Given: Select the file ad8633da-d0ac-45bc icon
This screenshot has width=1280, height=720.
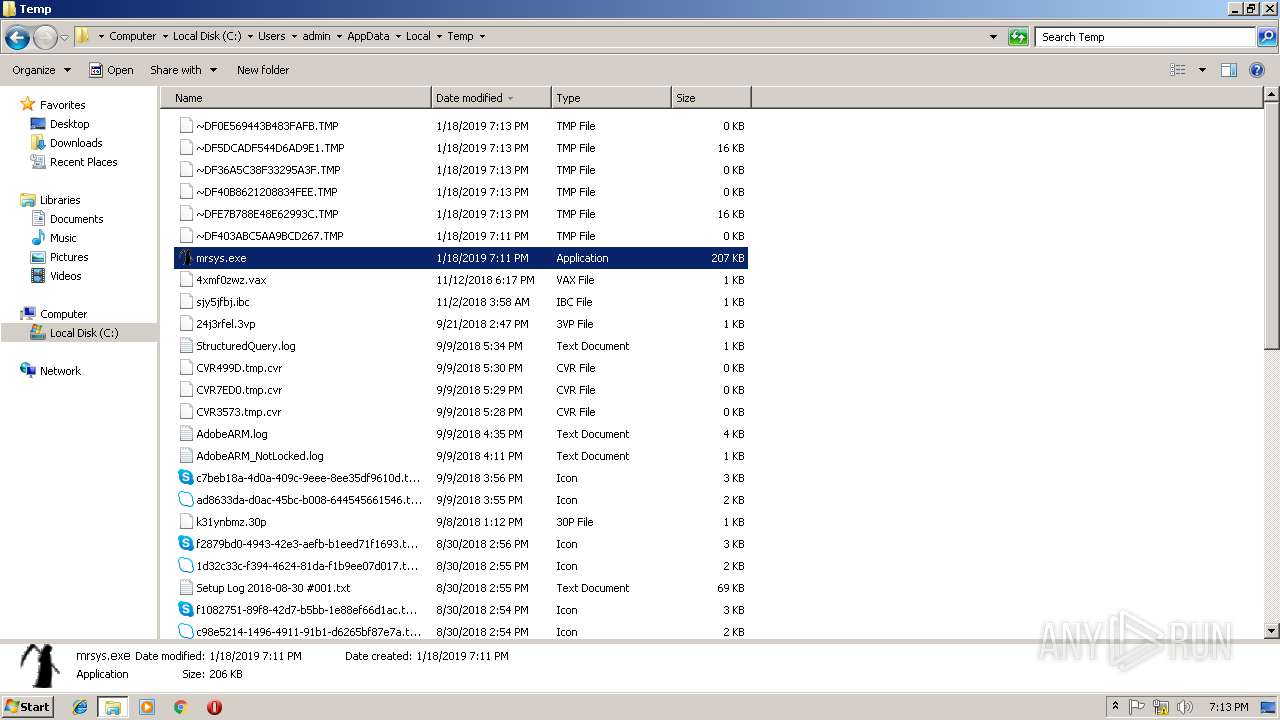Looking at the screenshot, I should coord(185,500).
